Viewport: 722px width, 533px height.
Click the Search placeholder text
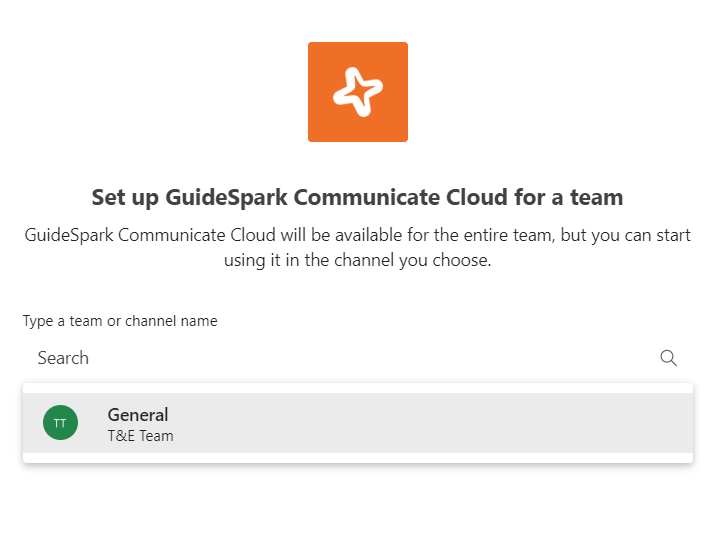(63, 358)
